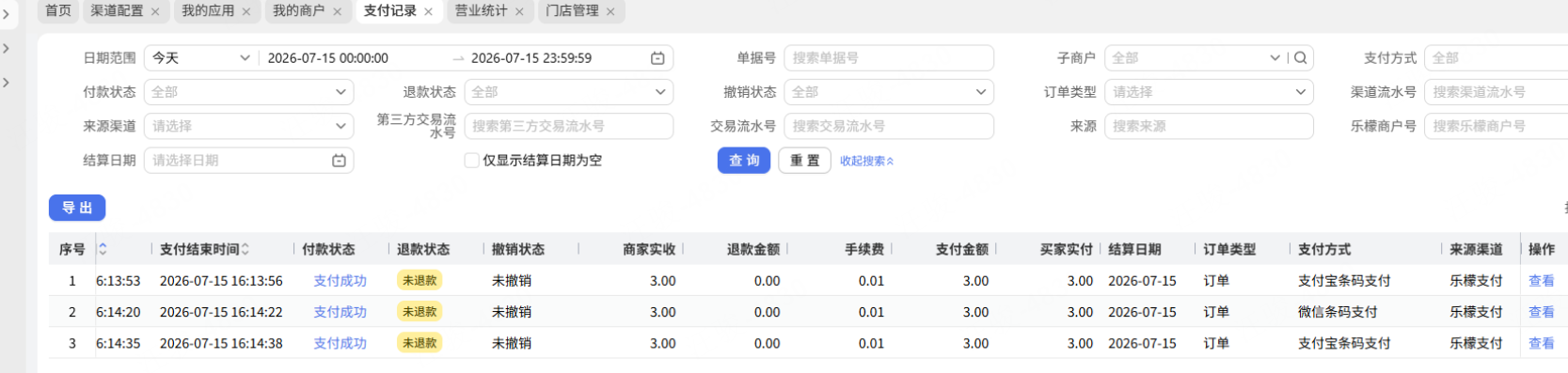This screenshot has width=1568, height=373.
Task: Click 未退款 badge in row 3
Action: pos(420,344)
